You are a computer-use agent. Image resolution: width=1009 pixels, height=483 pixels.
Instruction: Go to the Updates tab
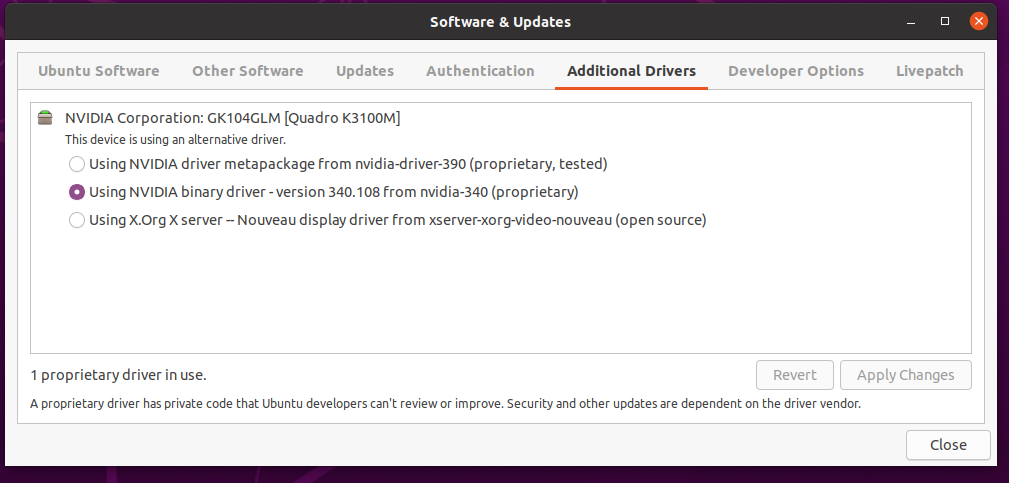(x=364, y=71)
